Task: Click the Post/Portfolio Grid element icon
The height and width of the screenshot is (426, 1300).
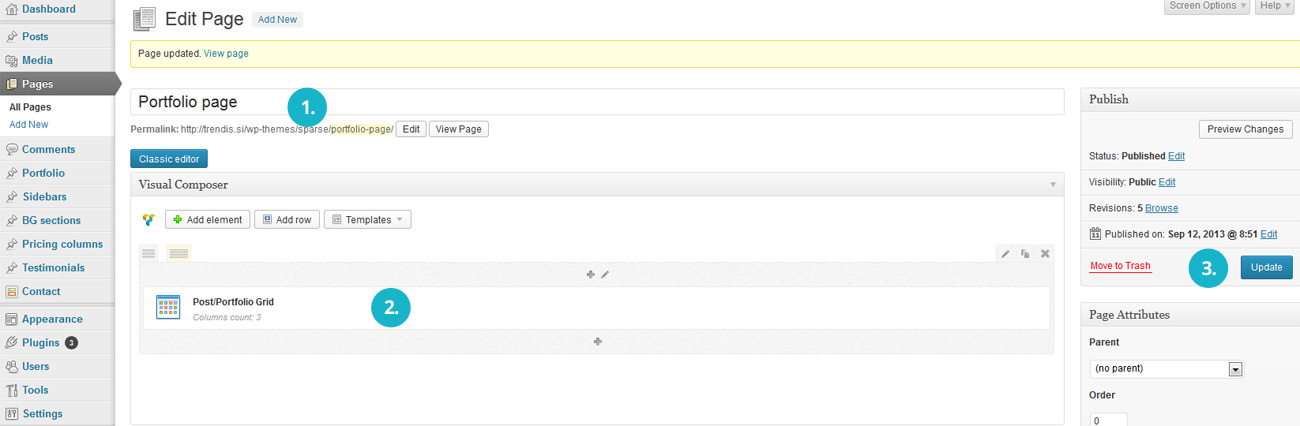Action: 168,307
